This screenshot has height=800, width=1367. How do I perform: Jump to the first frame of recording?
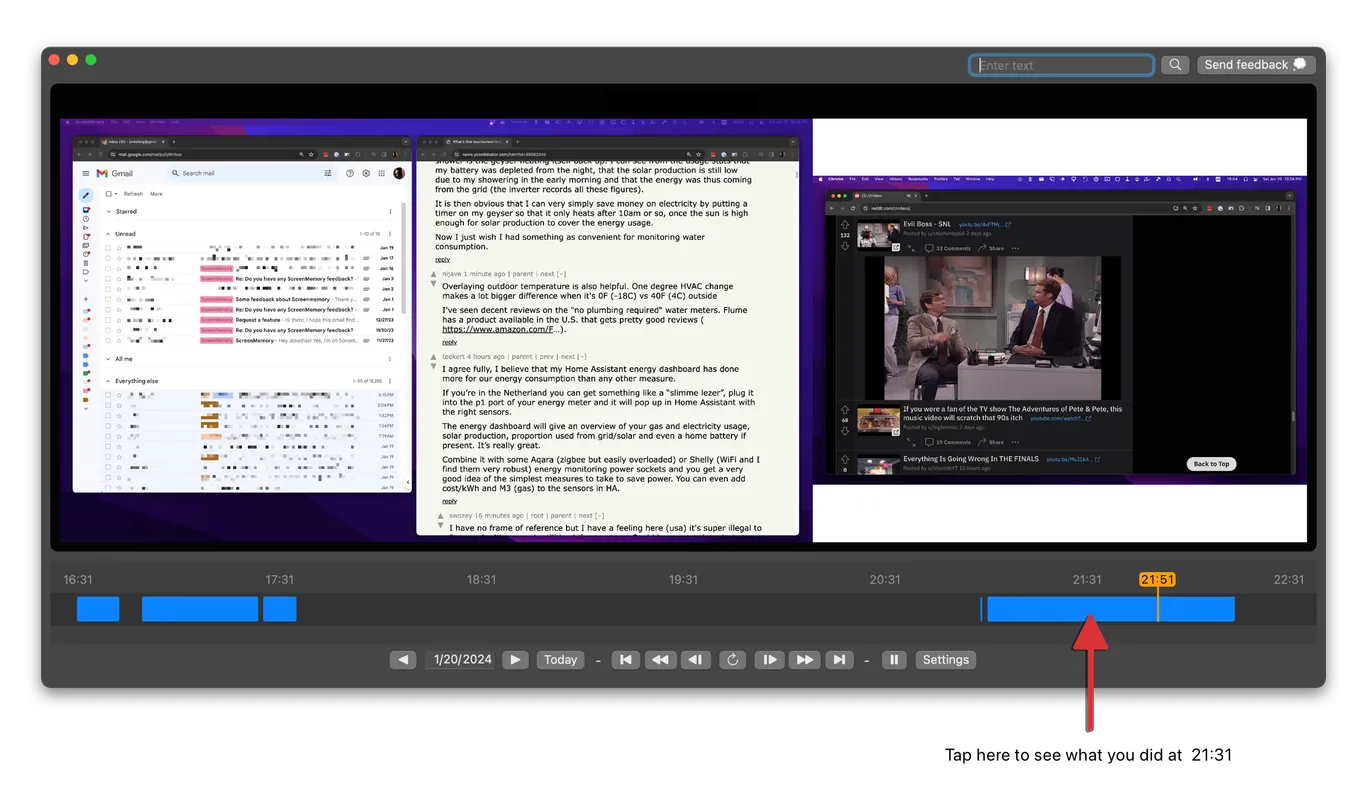click(625, 660)
